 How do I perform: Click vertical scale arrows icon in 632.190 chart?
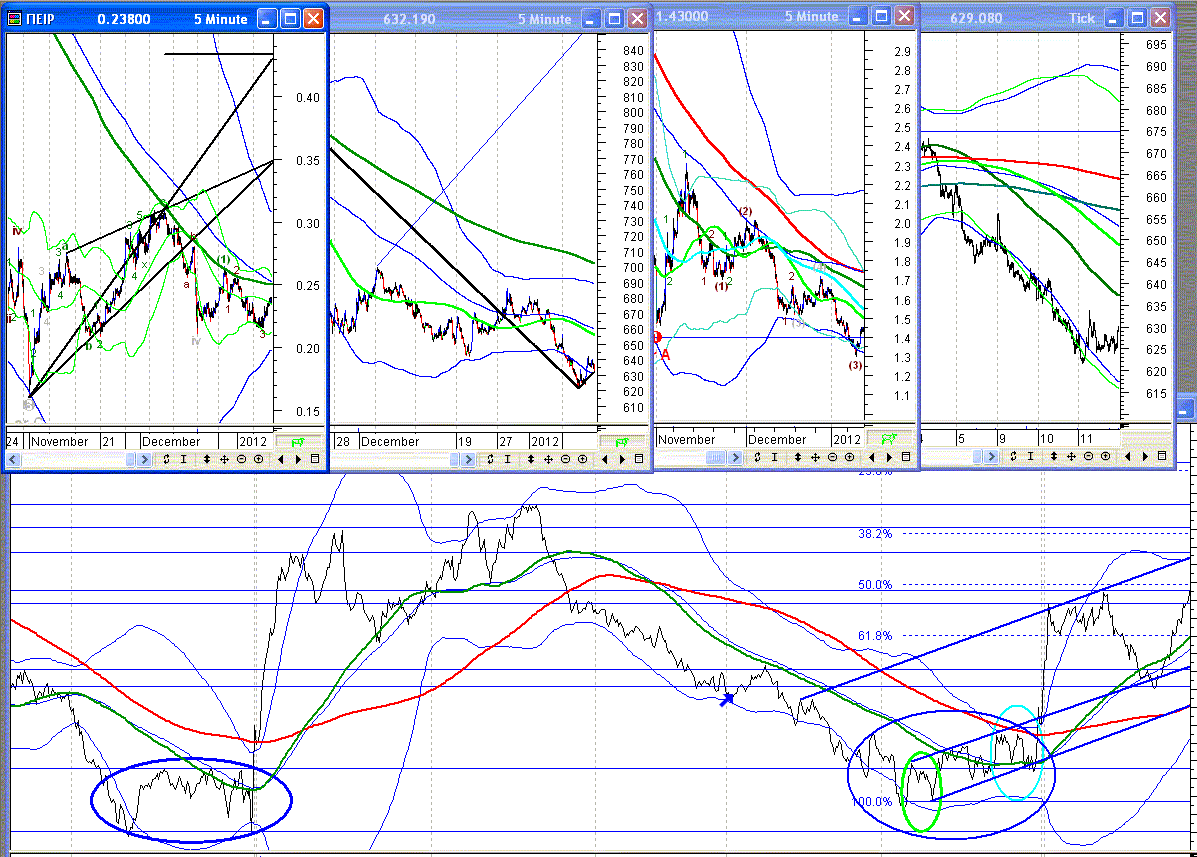[531, 459]
